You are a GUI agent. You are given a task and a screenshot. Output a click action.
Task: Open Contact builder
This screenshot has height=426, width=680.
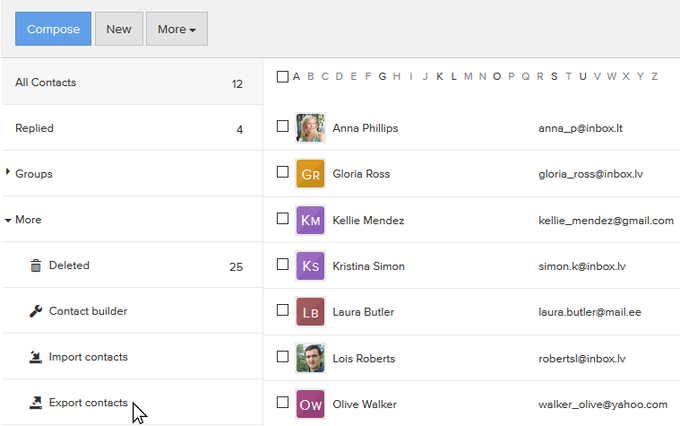pos(132,311)
